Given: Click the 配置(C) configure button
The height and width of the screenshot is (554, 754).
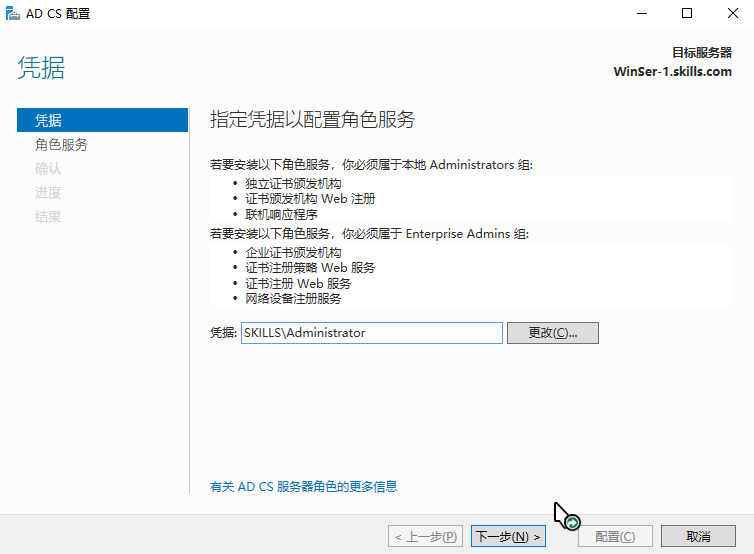Looking at the screenshot, I should (x=615, y=536).
